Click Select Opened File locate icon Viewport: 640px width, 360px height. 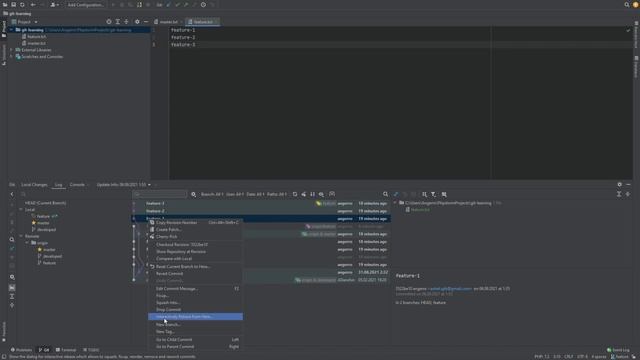(x=109, y=22)
